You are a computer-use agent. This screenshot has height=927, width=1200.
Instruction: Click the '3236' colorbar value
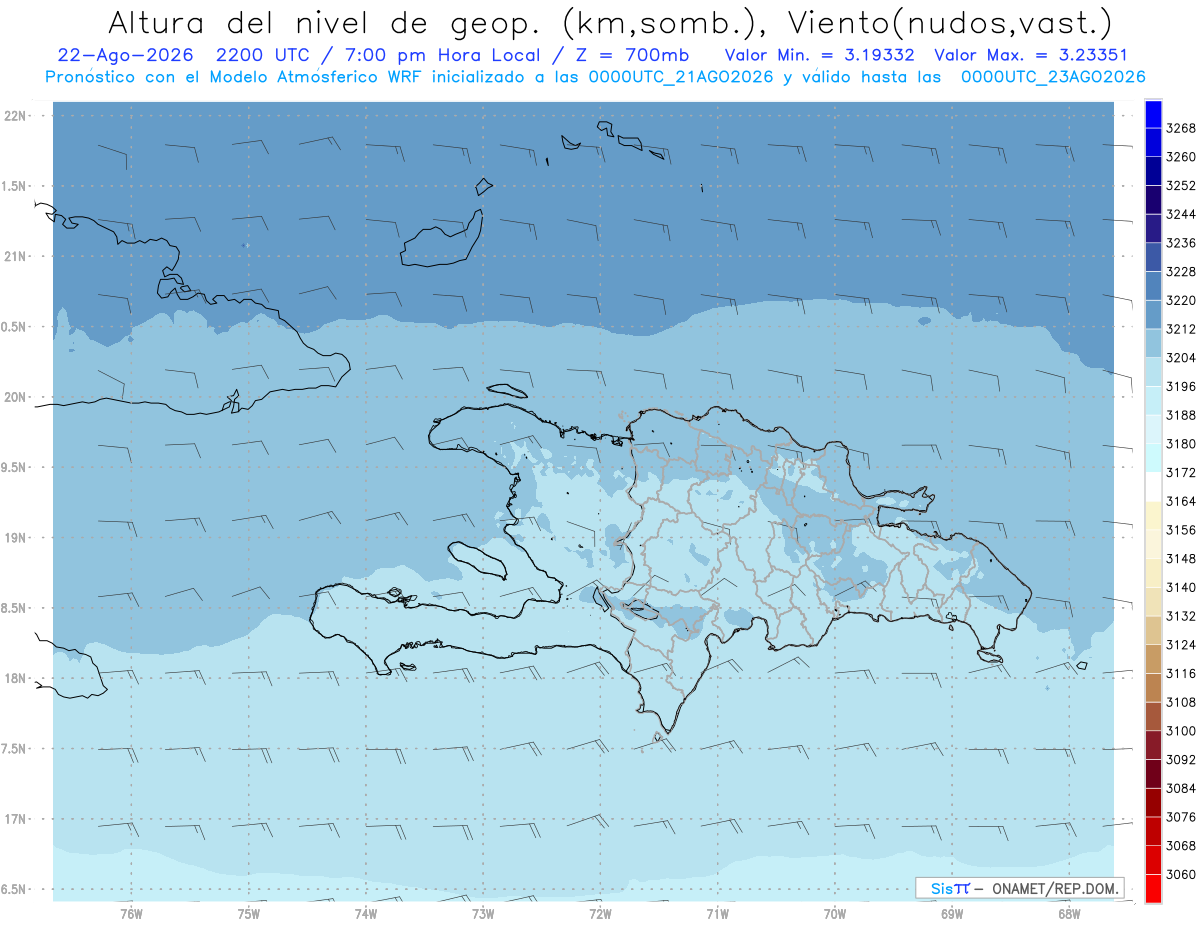(x=1181, y=243)
